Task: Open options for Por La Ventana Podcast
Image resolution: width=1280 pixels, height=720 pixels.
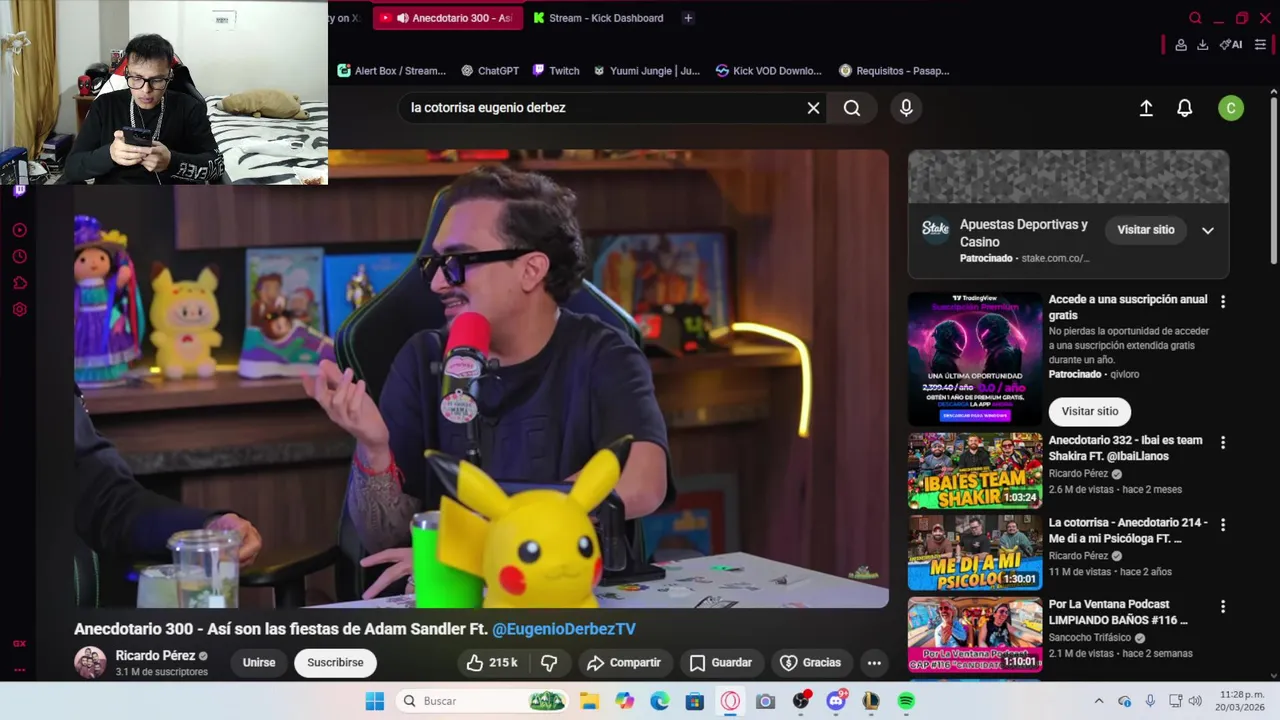Action: (1222, 606)
